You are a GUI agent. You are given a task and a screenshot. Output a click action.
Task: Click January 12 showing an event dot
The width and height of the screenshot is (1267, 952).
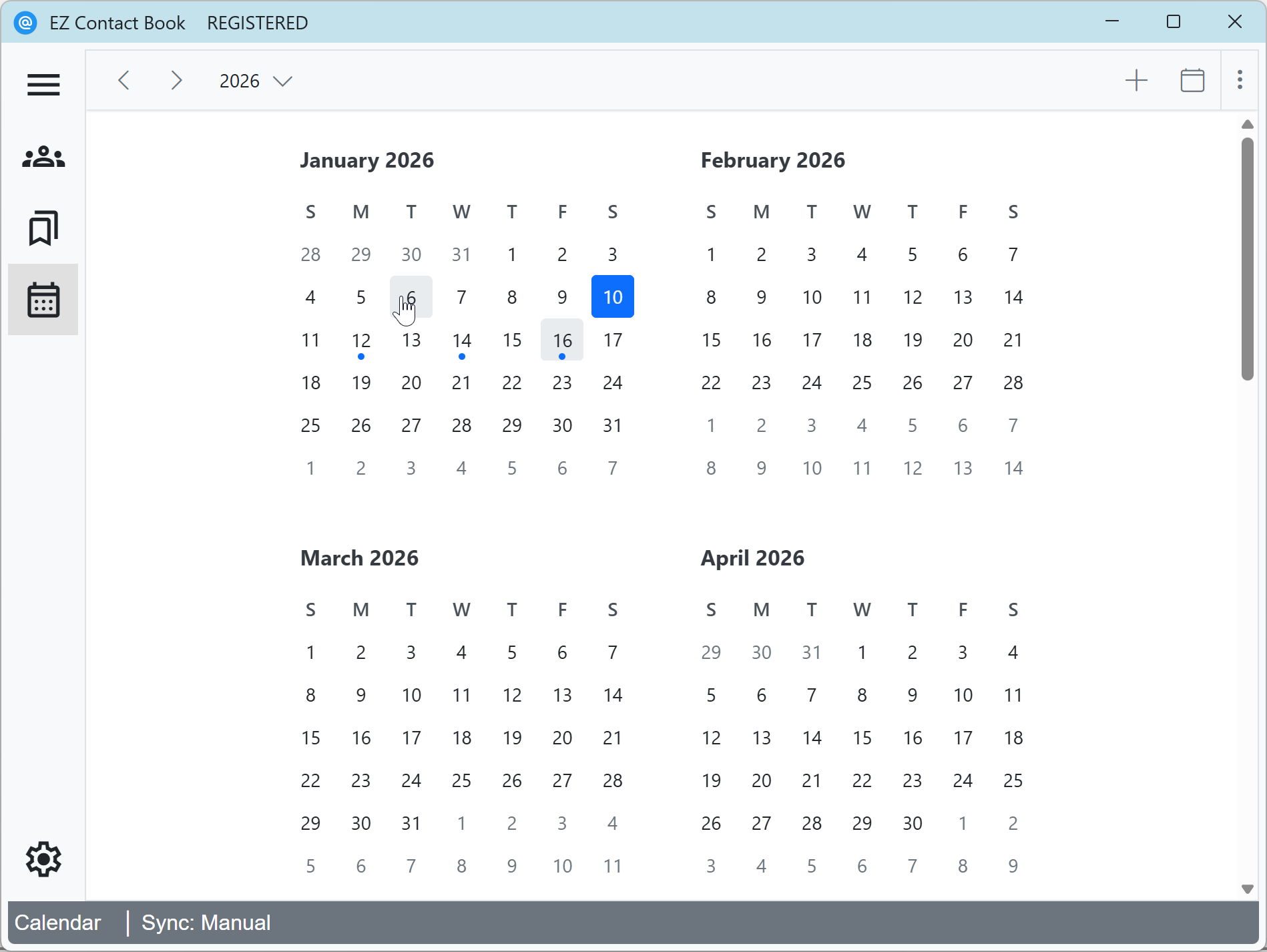point(360,340)
